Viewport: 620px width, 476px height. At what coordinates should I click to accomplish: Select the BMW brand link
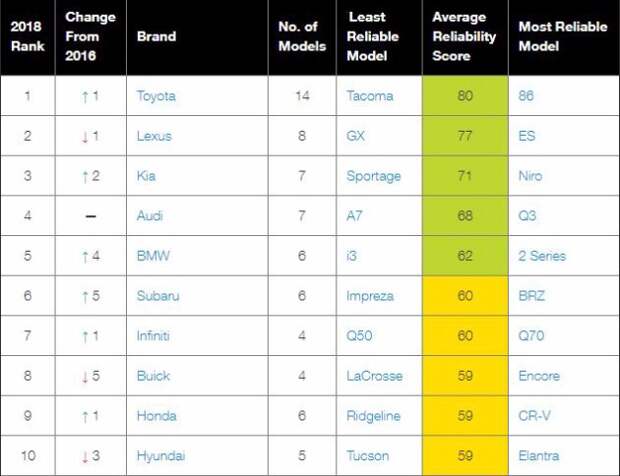[153, 256]
